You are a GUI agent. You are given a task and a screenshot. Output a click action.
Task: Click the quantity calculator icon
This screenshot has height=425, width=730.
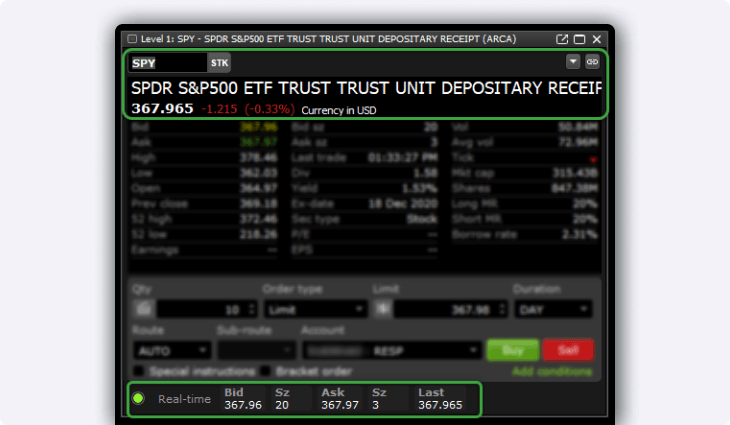144,309
